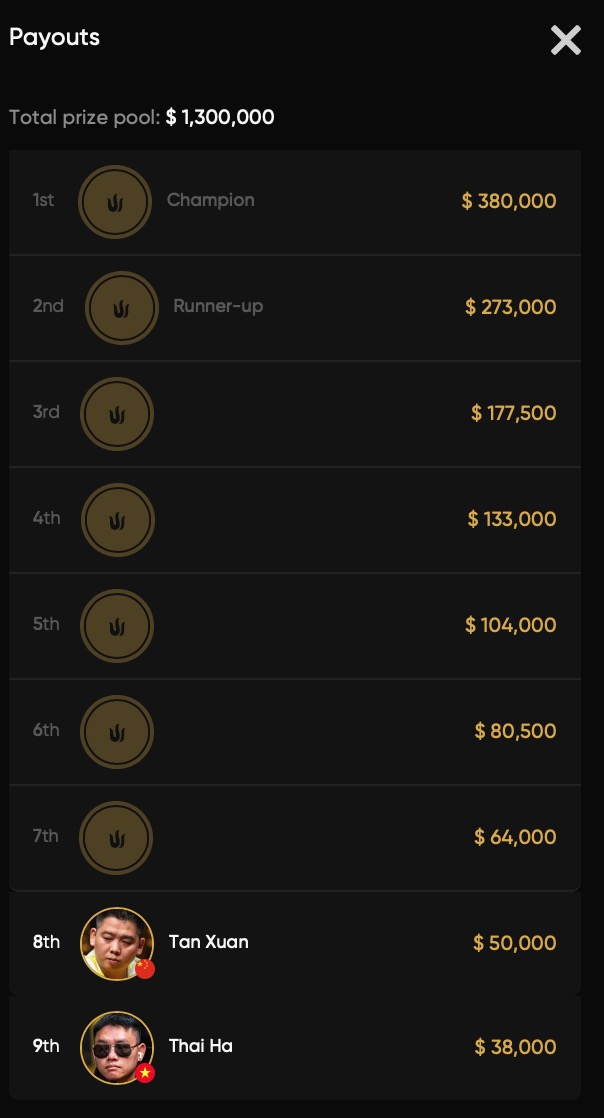604x1118 pixels.
Task: Click the Vietnam flag badge on Thai Ha
Action: (145, 1073)
